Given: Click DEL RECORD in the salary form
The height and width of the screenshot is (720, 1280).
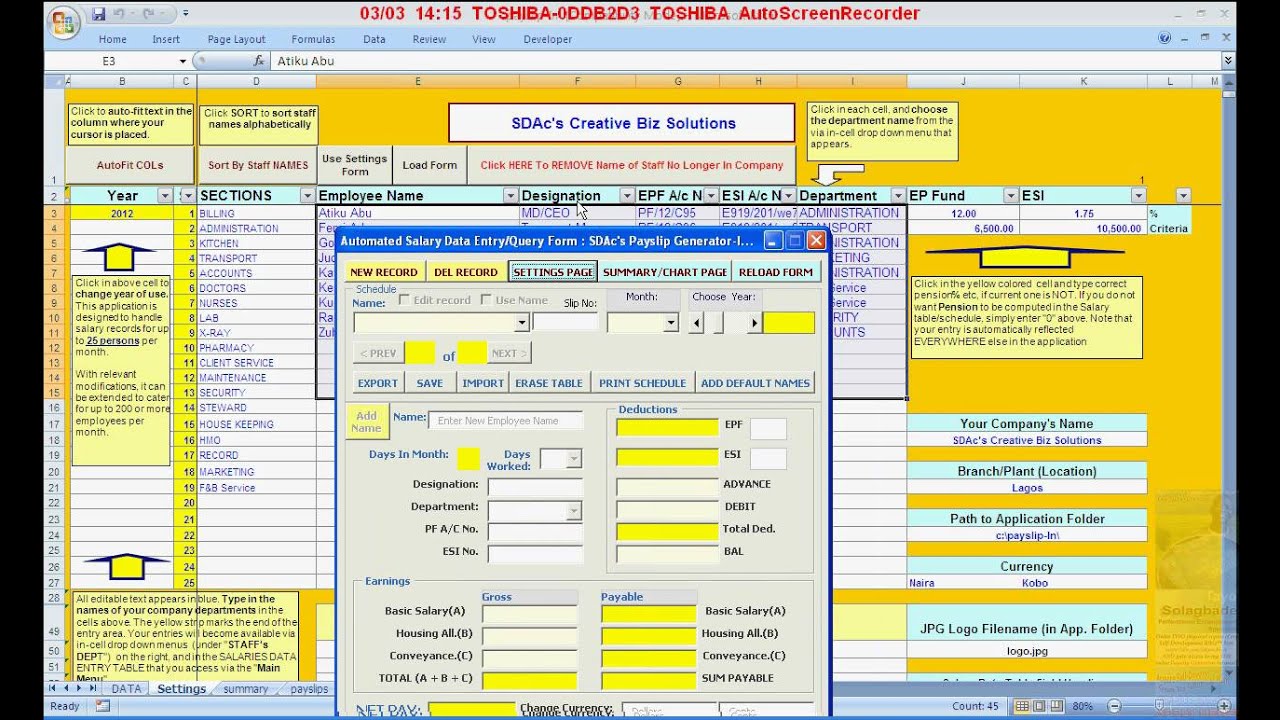Looking at the screenshot, I should [x=466, y=272].
